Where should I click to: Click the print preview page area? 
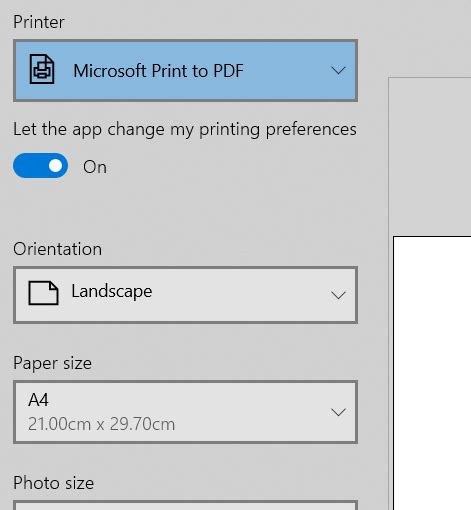pyautogui.click(x=432, y=373)
